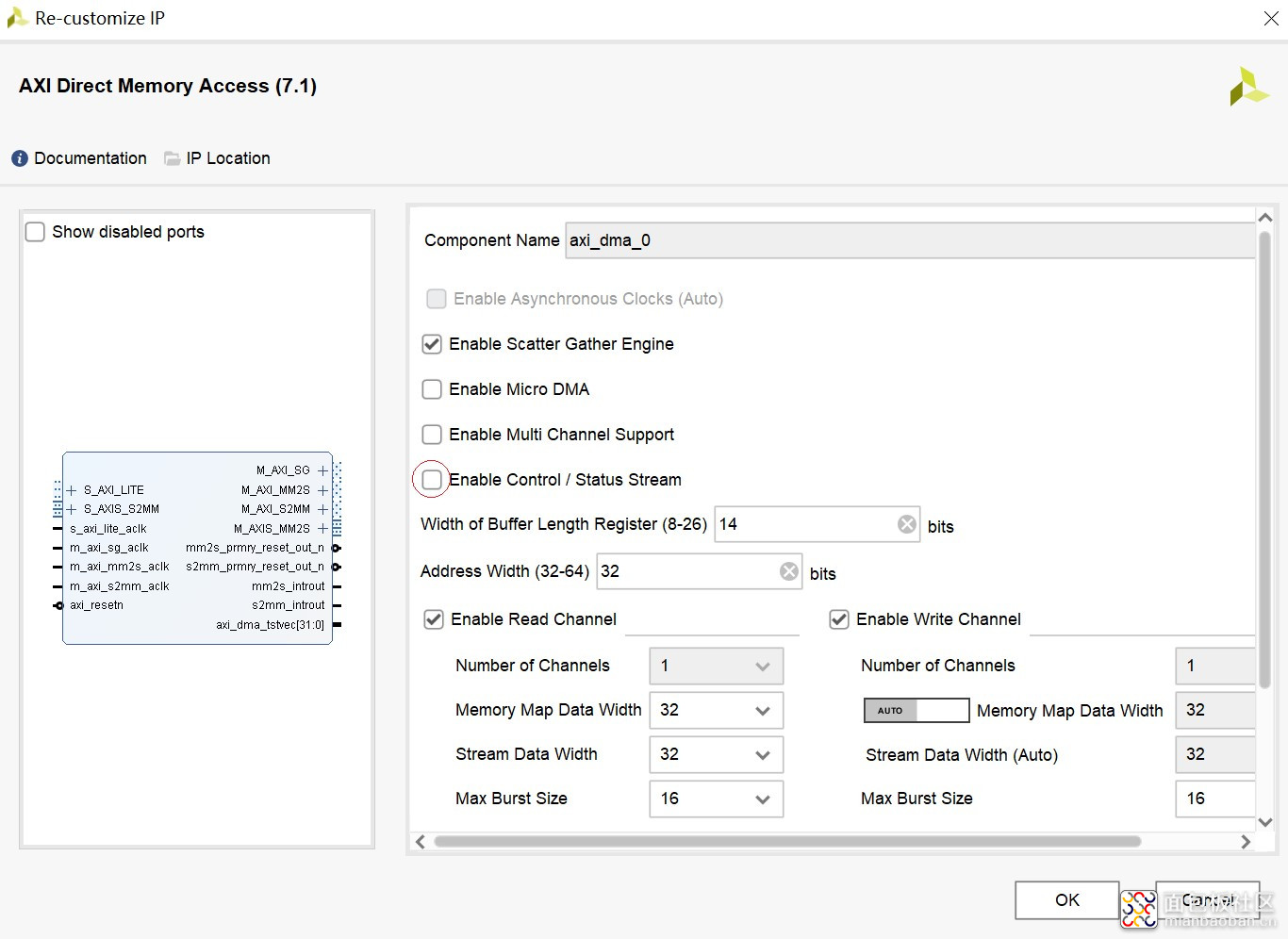Click the Vivado icon in title bar
The height and width of the screenshot is (939, 1288).
point(17,18)
